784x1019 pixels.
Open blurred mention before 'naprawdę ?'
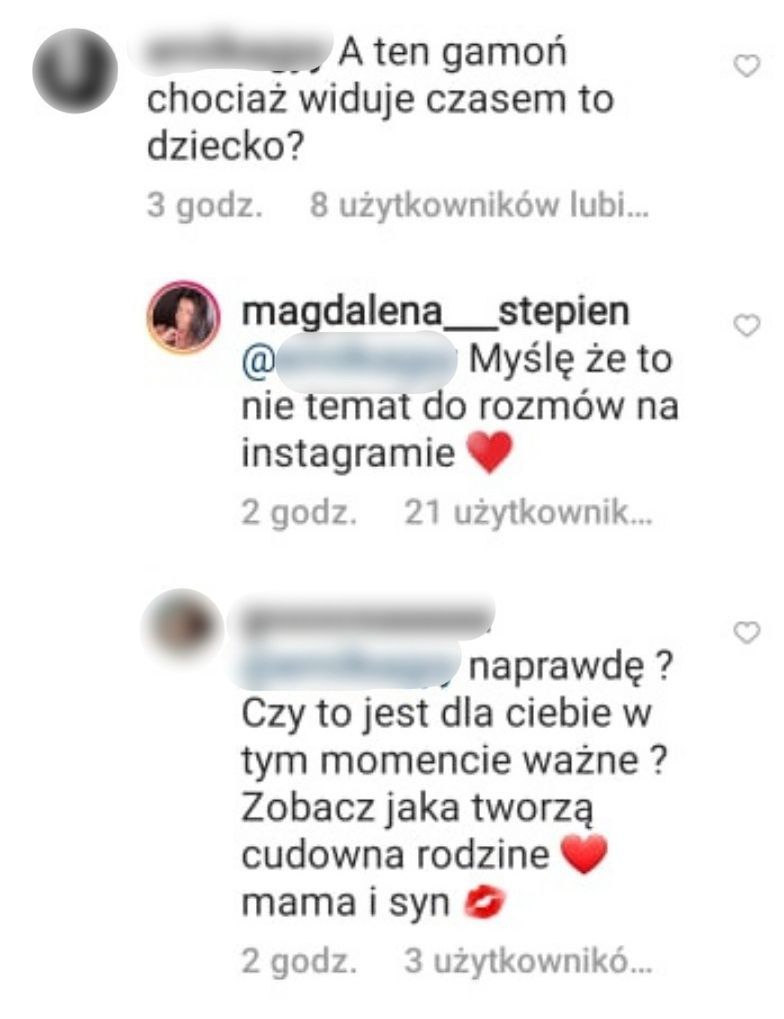tap(351, 664)
